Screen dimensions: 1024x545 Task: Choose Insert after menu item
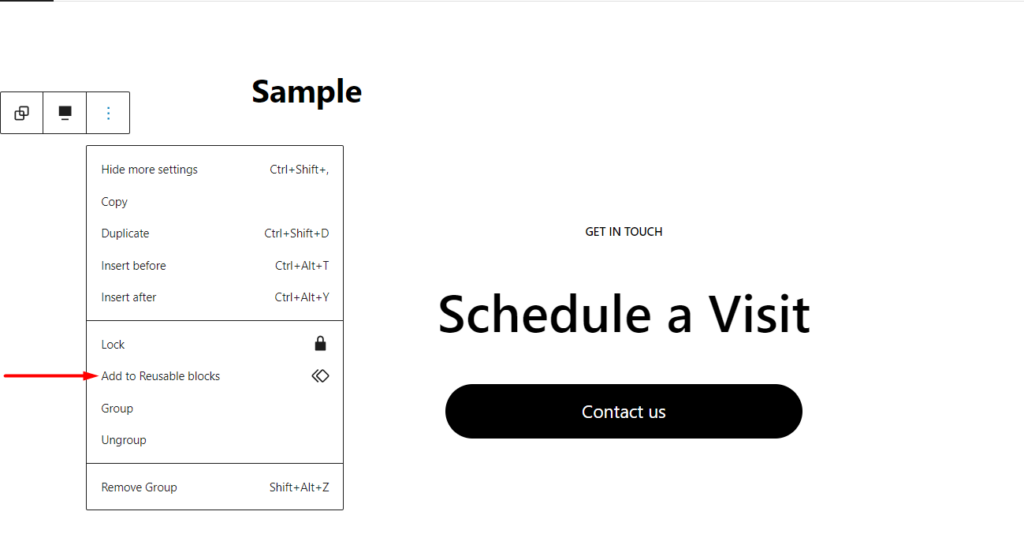(215, 298)
